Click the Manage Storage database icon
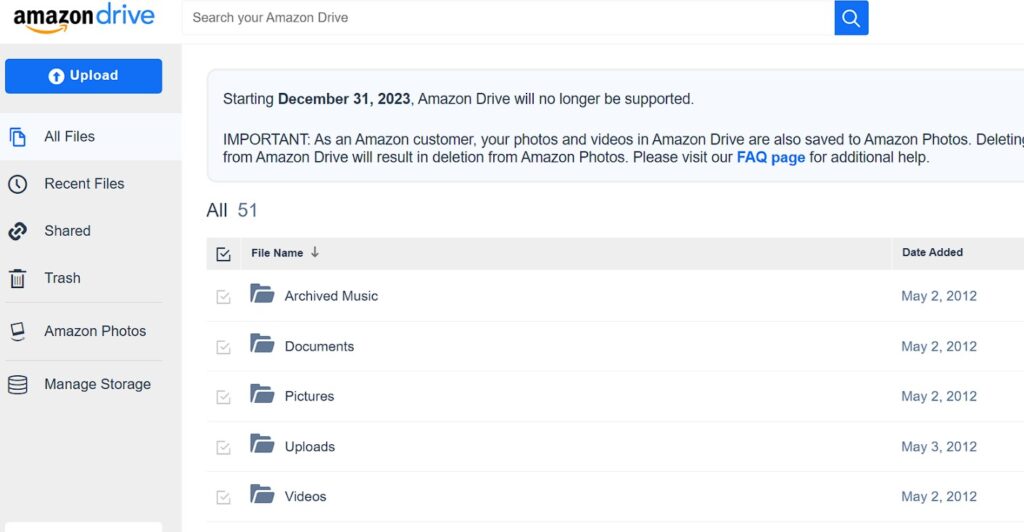The image size is (1024, 532). (x=18, y=385)
